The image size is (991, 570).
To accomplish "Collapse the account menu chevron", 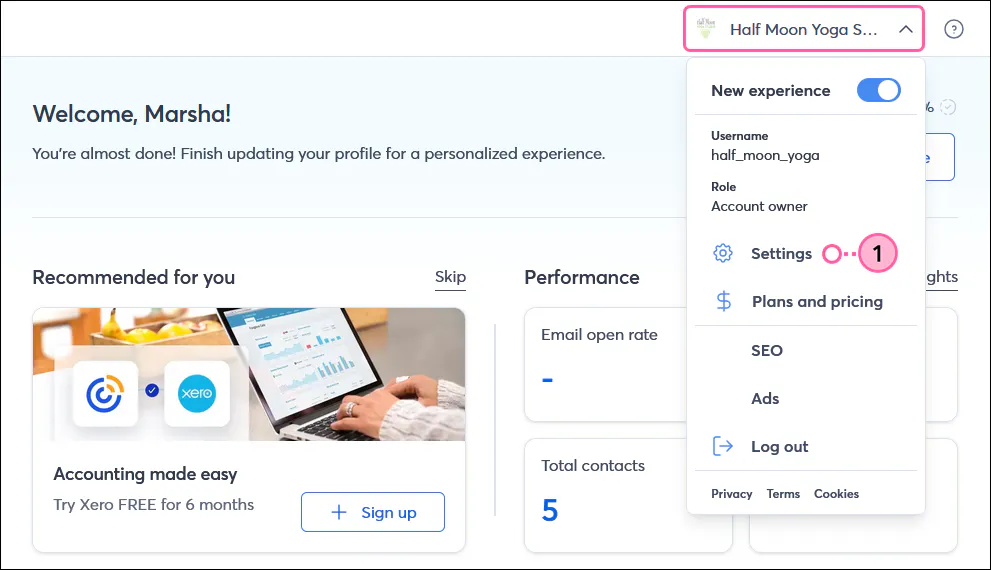I will [905, 30].
